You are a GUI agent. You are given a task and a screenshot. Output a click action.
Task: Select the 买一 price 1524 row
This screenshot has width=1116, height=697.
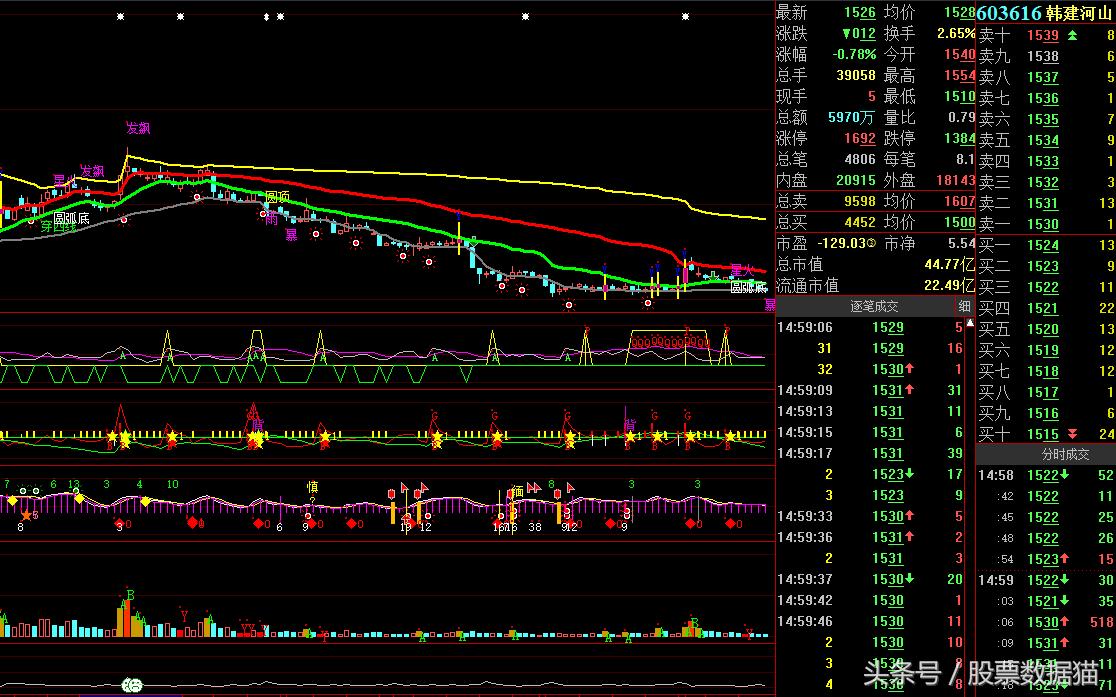pyautogui.click(x=1045, y=245)
